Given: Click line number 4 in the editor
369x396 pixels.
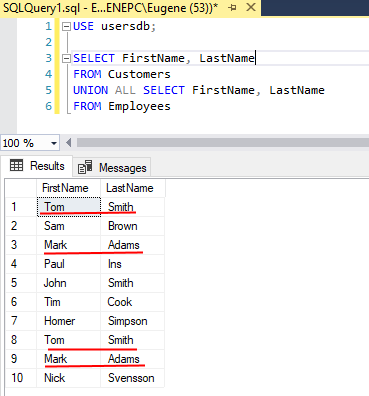Looking at the screenshot, I should pos(49,74).
